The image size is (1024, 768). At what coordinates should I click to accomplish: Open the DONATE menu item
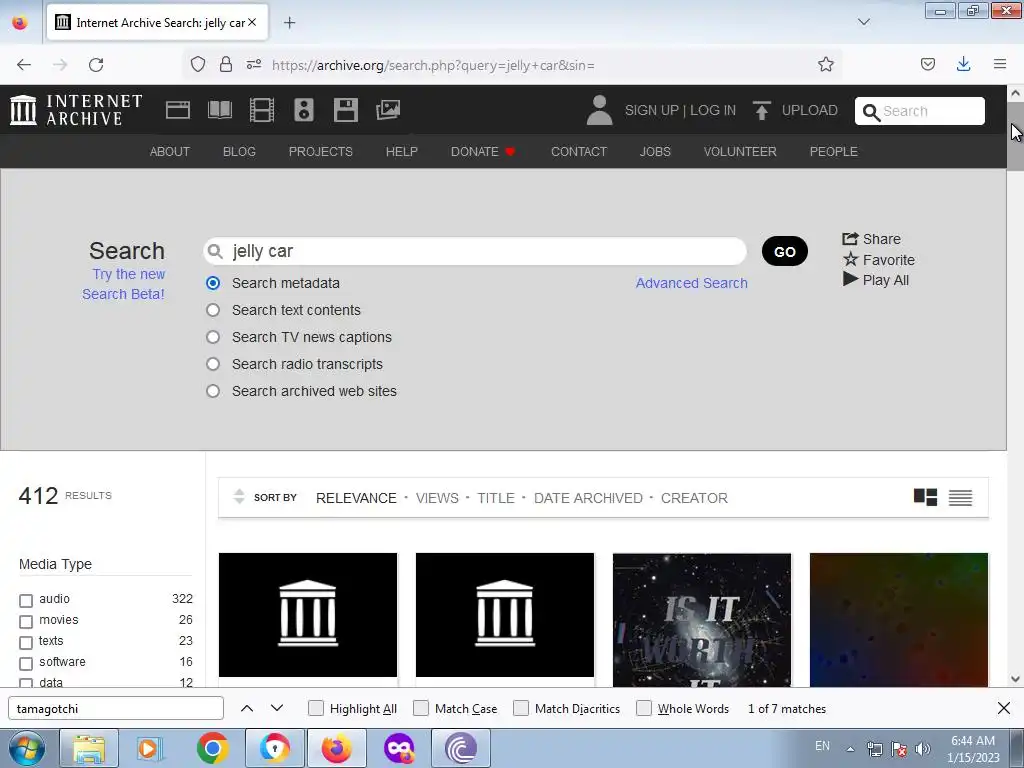483,152
